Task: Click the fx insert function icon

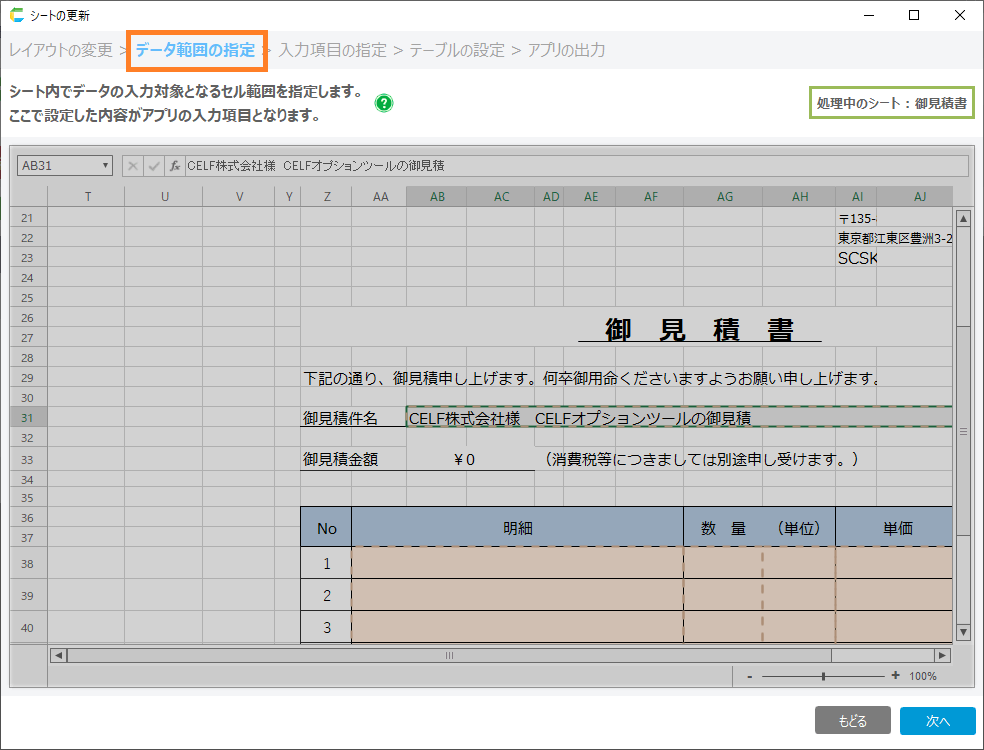Action: pyautogui.click(x=174, y=166)
